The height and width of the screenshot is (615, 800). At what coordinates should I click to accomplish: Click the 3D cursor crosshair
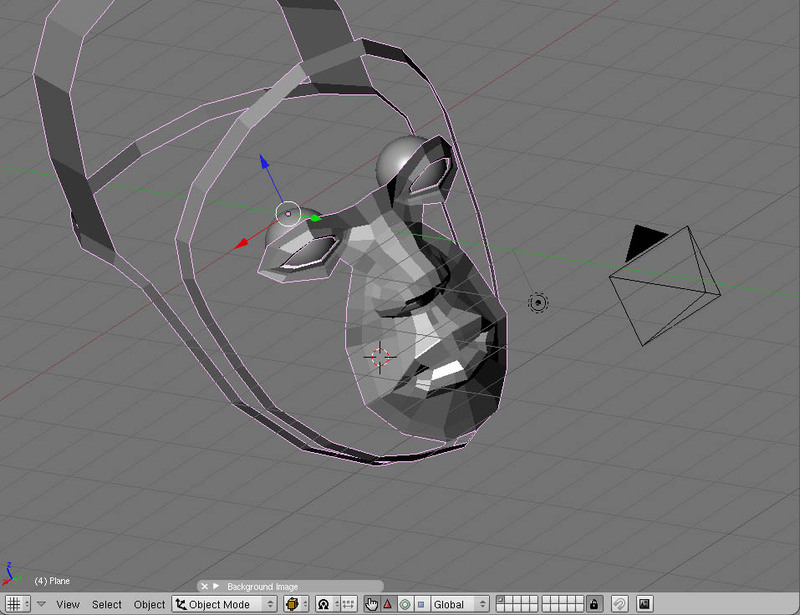pos(380,357)
